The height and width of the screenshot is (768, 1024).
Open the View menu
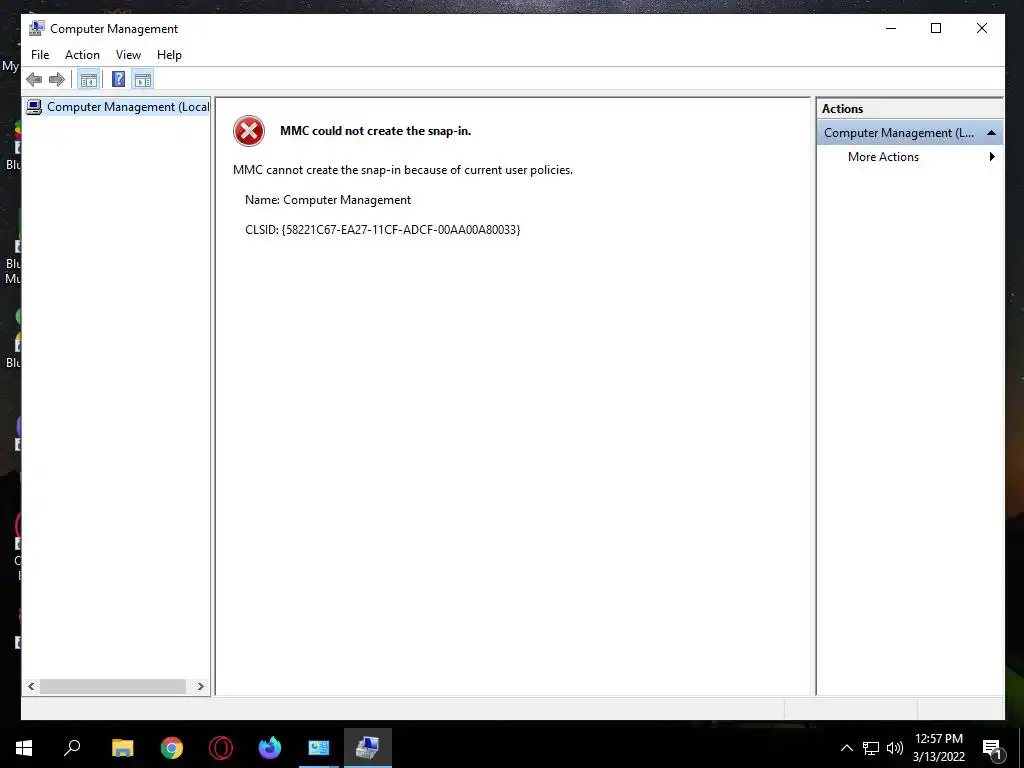[x=128, y=55]
